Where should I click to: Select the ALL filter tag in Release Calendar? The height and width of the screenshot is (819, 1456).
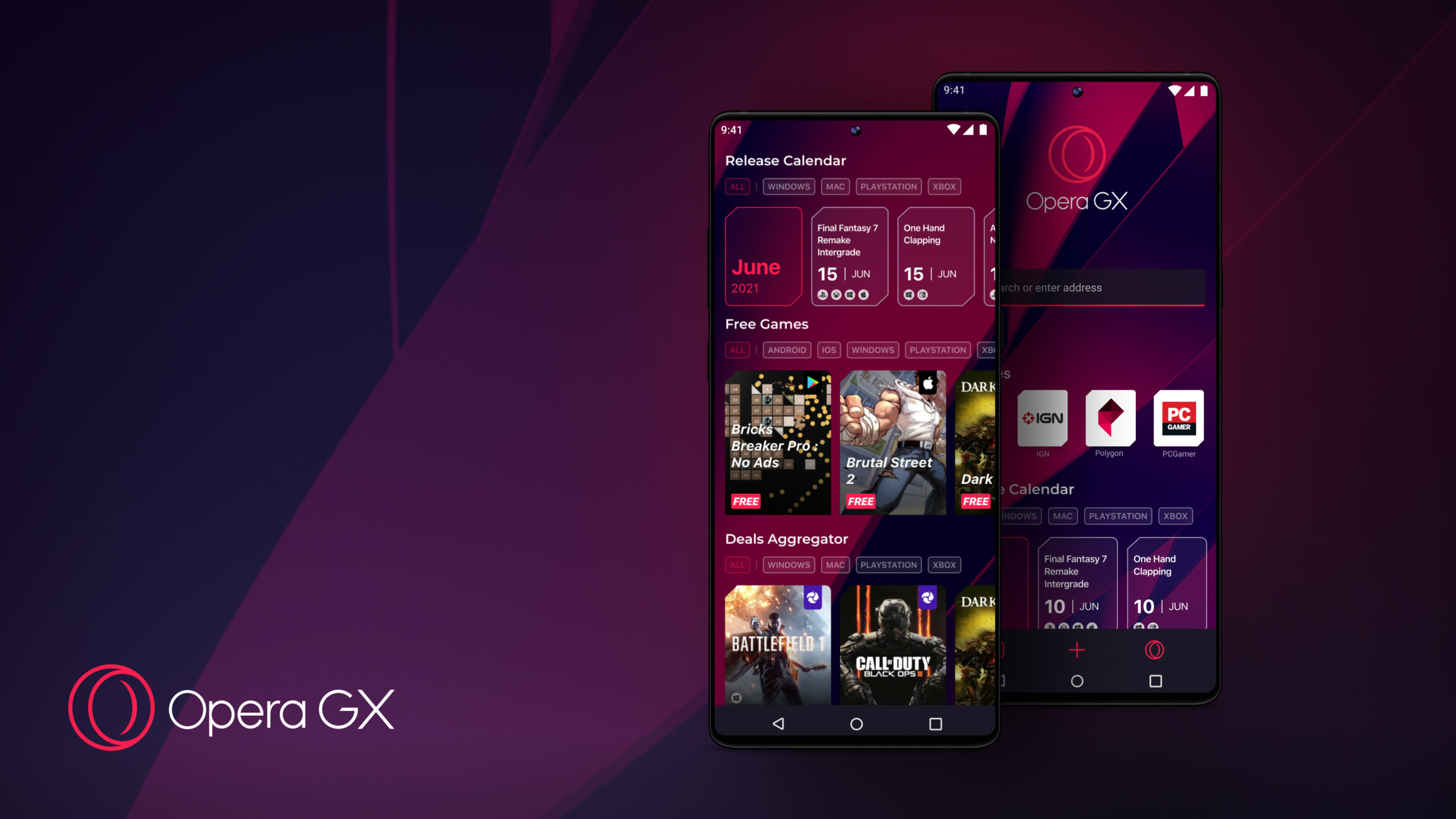pos(738,186)
